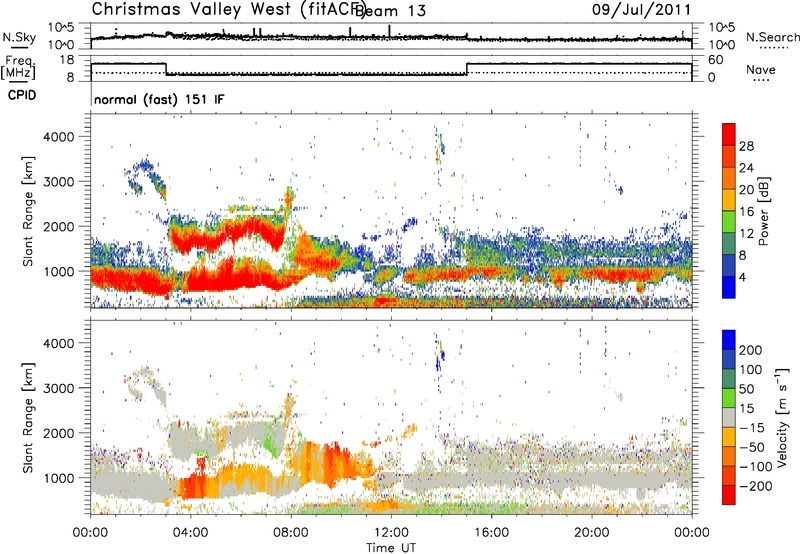Click the '18' frequency axis value
The height and width of the screenshot is (554, 800).
[x=67, y=60]
